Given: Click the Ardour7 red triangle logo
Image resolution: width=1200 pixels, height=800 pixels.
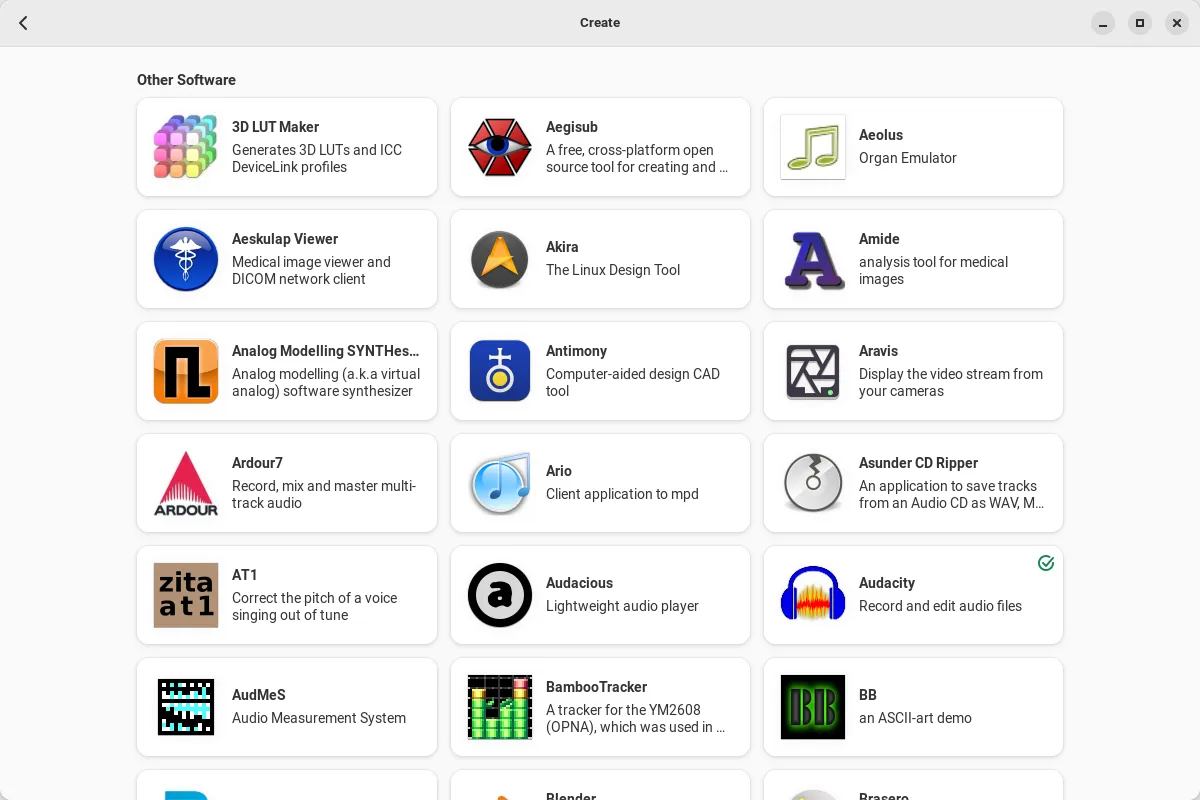Looking at the screenshot, I should pyautogui.click(x=186, y=483).
